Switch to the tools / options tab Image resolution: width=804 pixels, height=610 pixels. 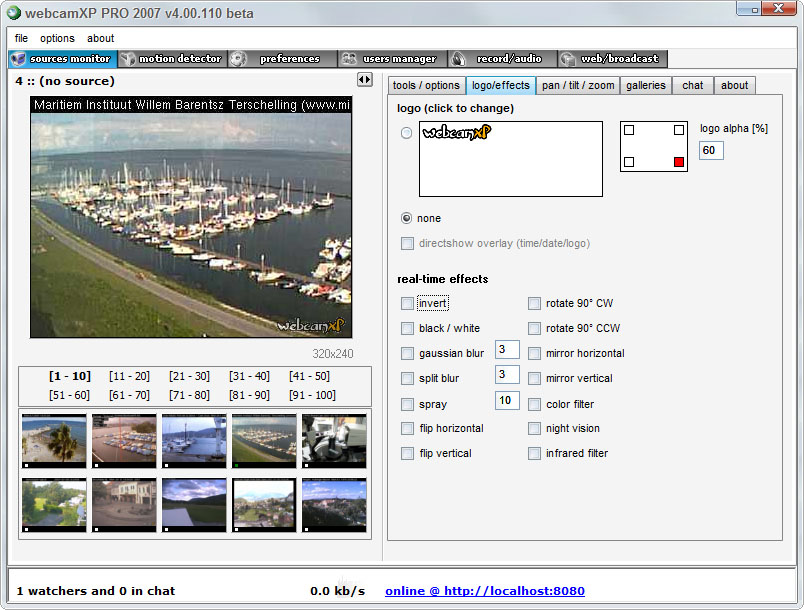click(426, 86)
